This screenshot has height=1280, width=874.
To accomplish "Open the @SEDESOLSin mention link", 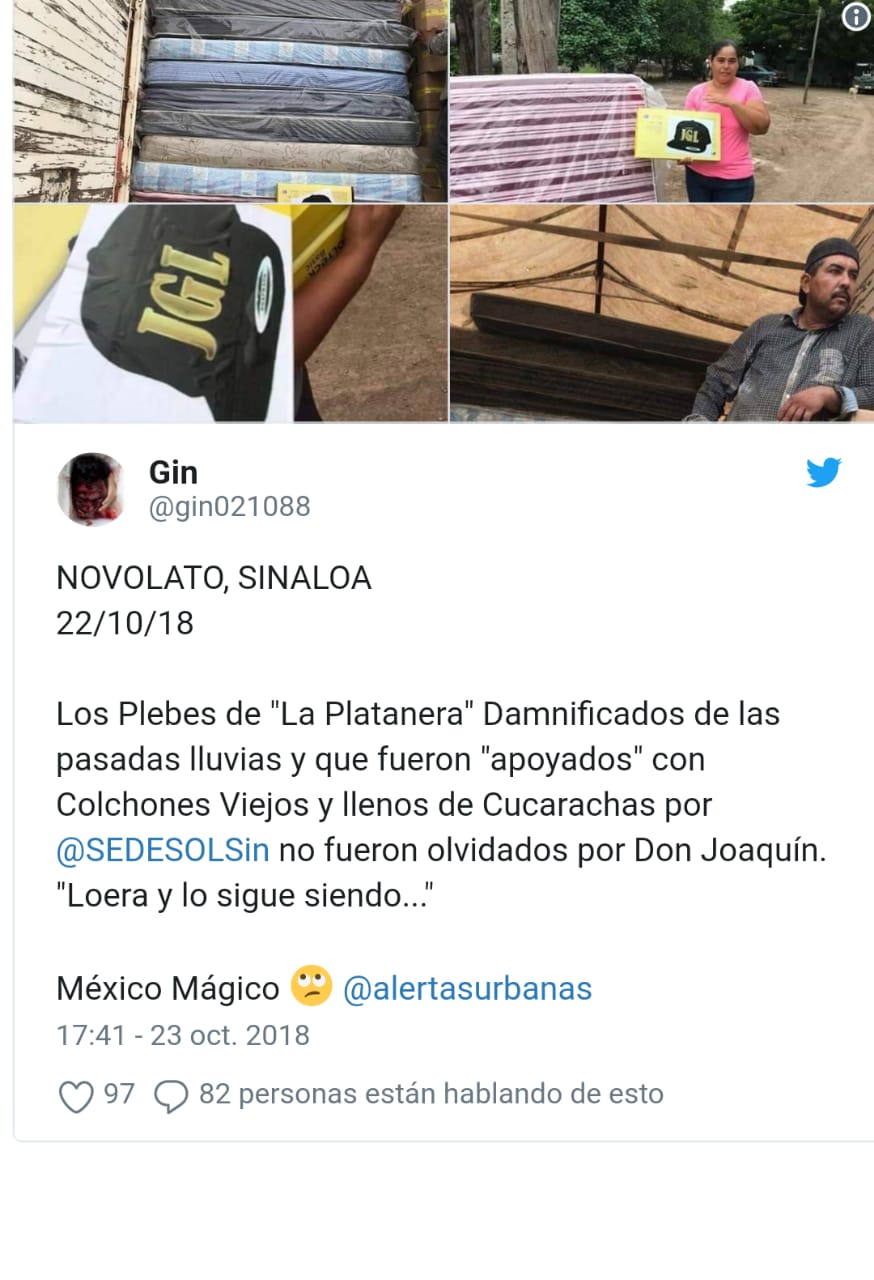I will (163, 851).
